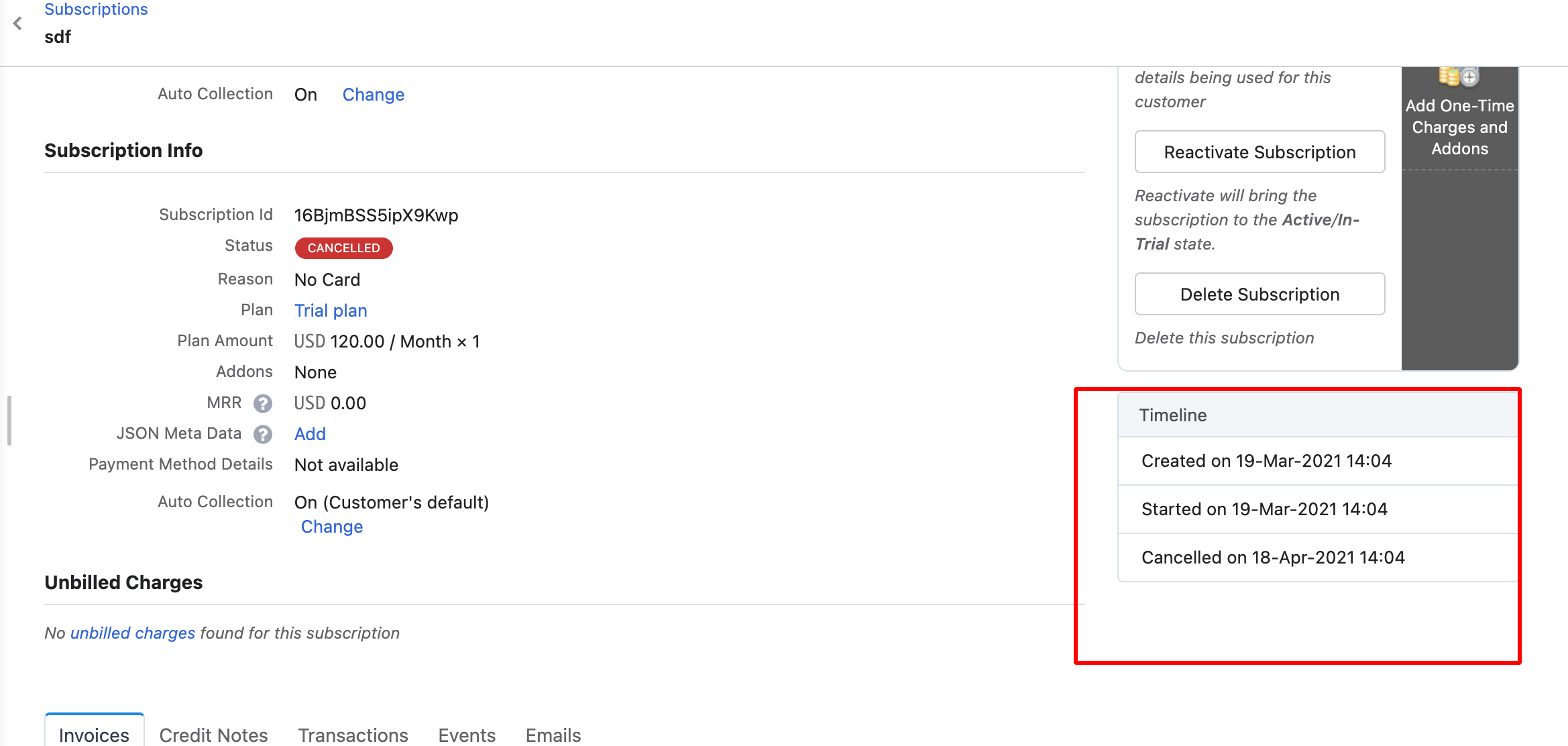
Task: Show the Emails tab
Action: click(x=553, y=735)
